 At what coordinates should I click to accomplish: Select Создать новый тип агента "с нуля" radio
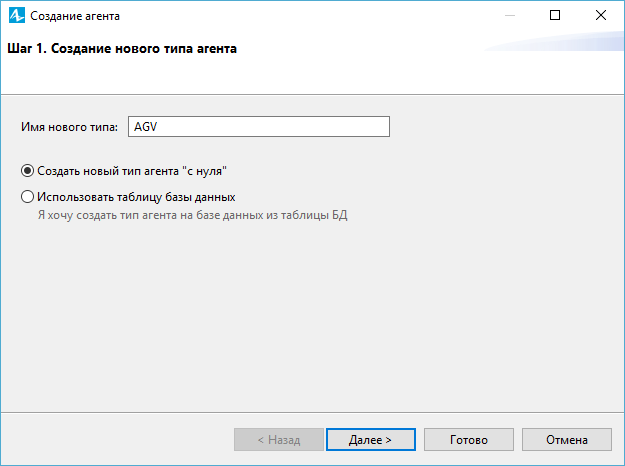[x=27, y=171]
